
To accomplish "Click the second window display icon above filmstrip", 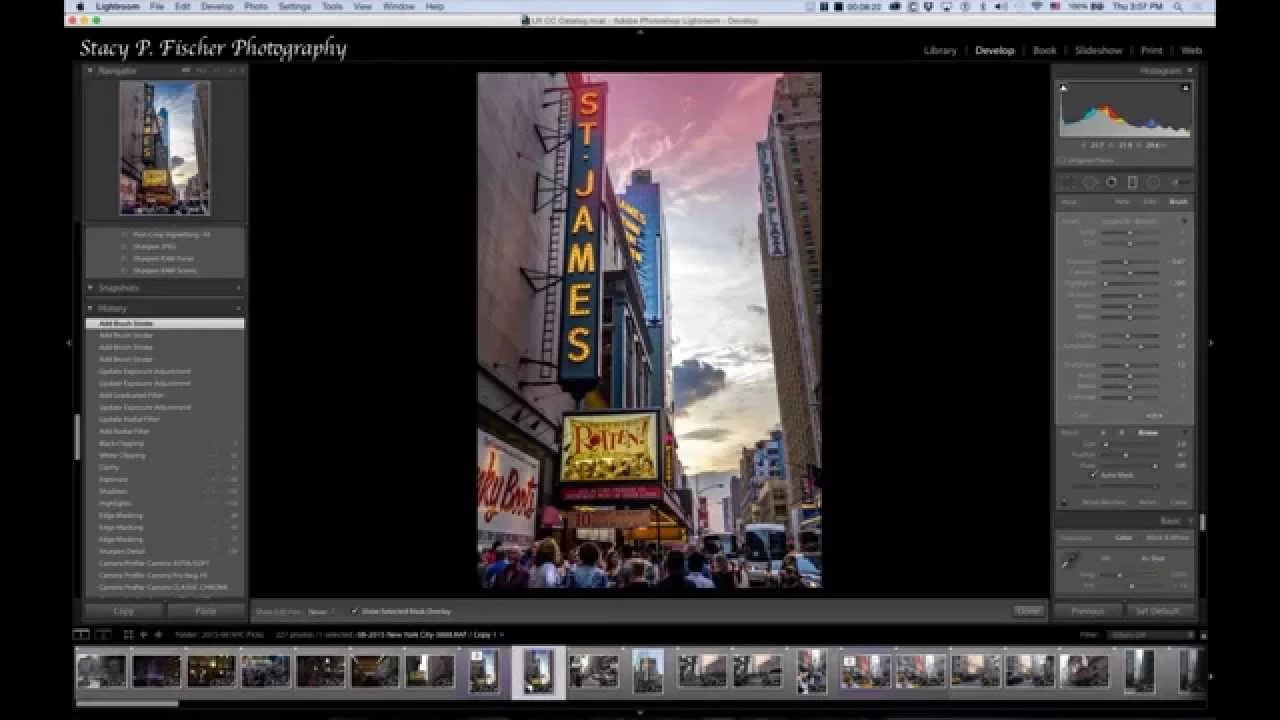I will pos(104,634).
